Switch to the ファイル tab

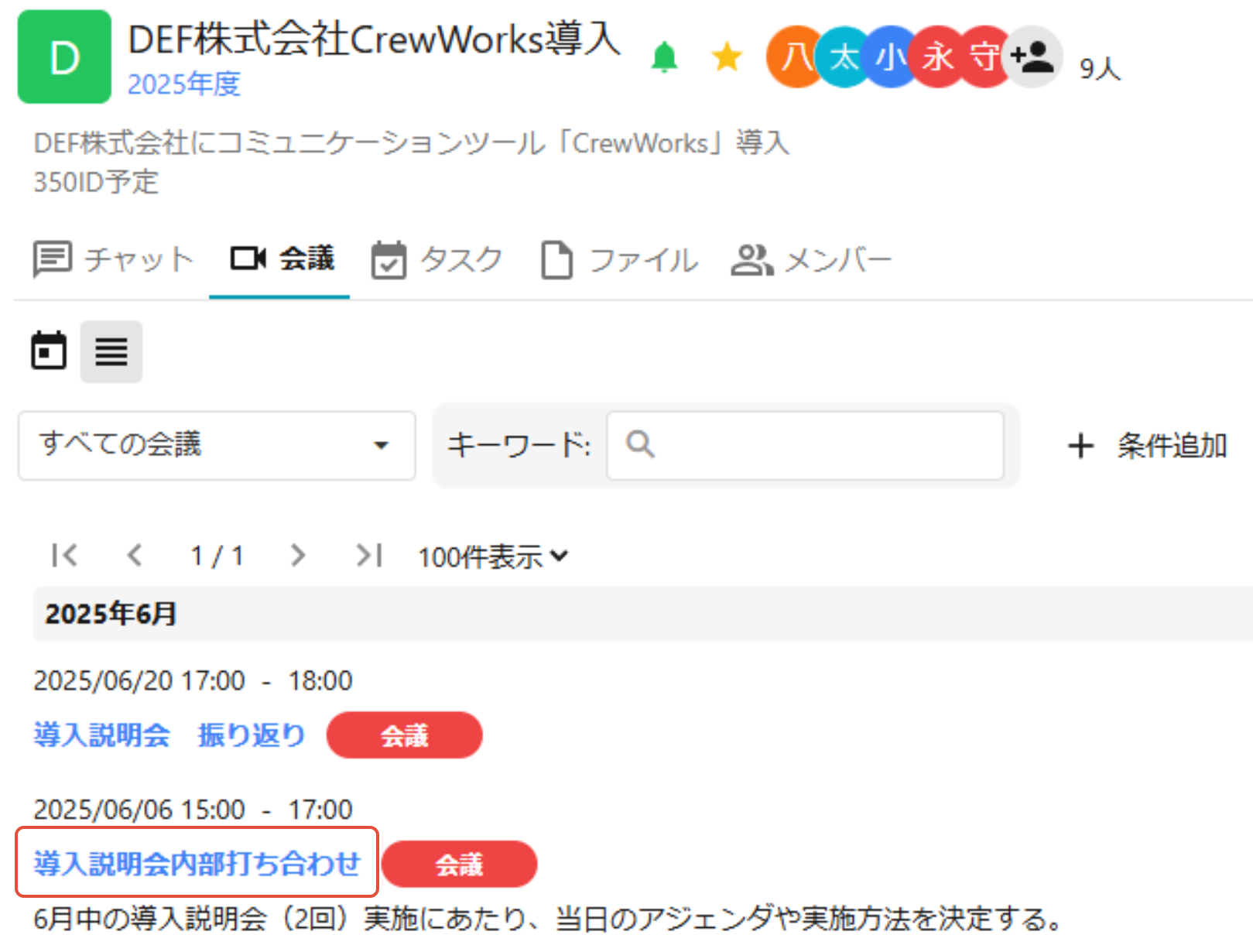[x=618, y=259]
